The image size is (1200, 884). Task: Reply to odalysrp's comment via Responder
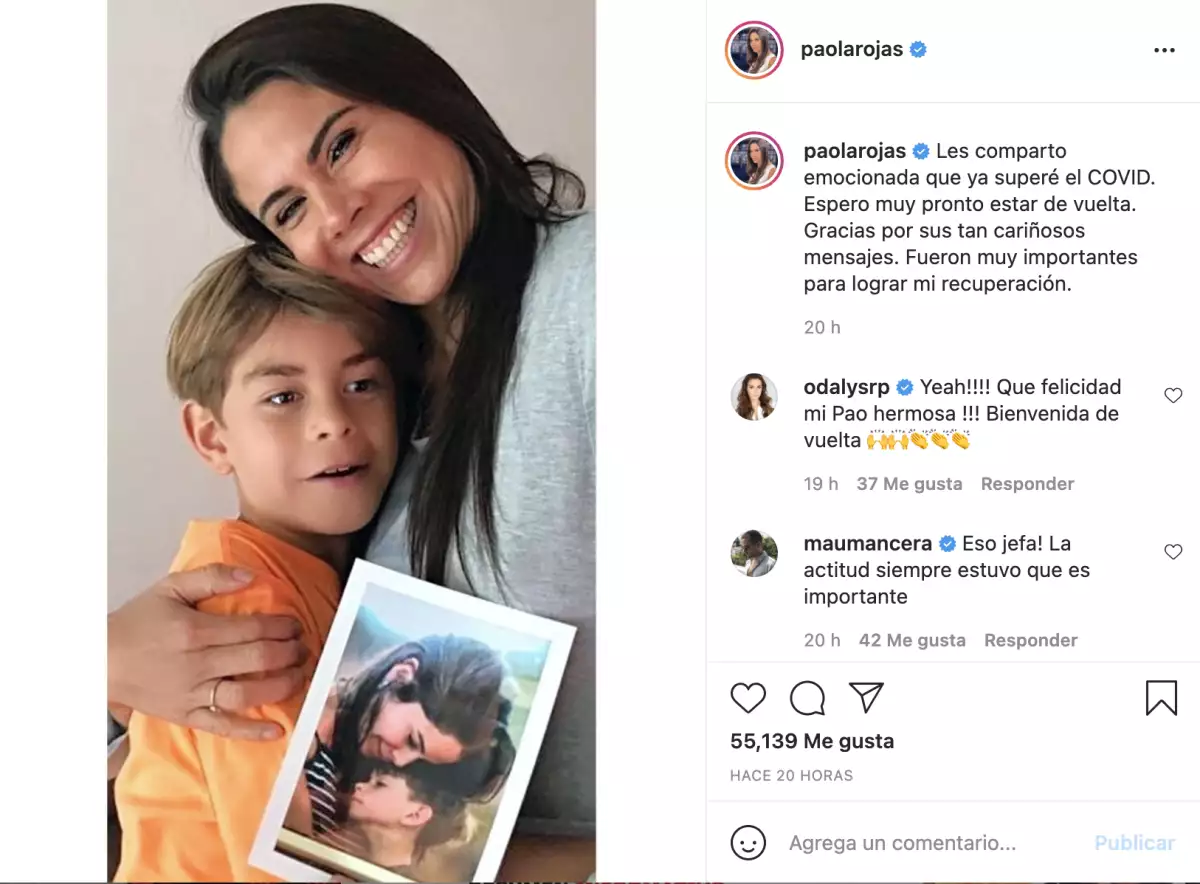tap(1027, 484)
